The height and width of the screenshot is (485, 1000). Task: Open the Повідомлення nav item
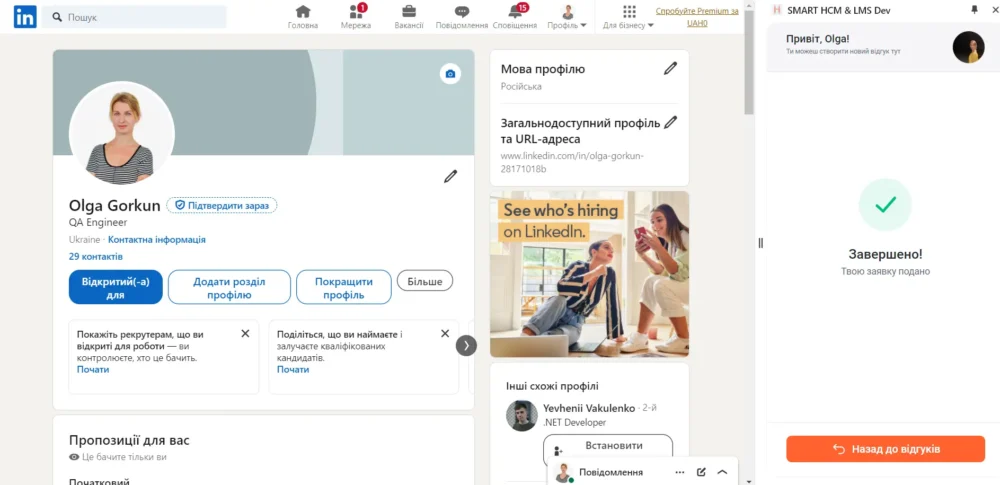point(462,16)
